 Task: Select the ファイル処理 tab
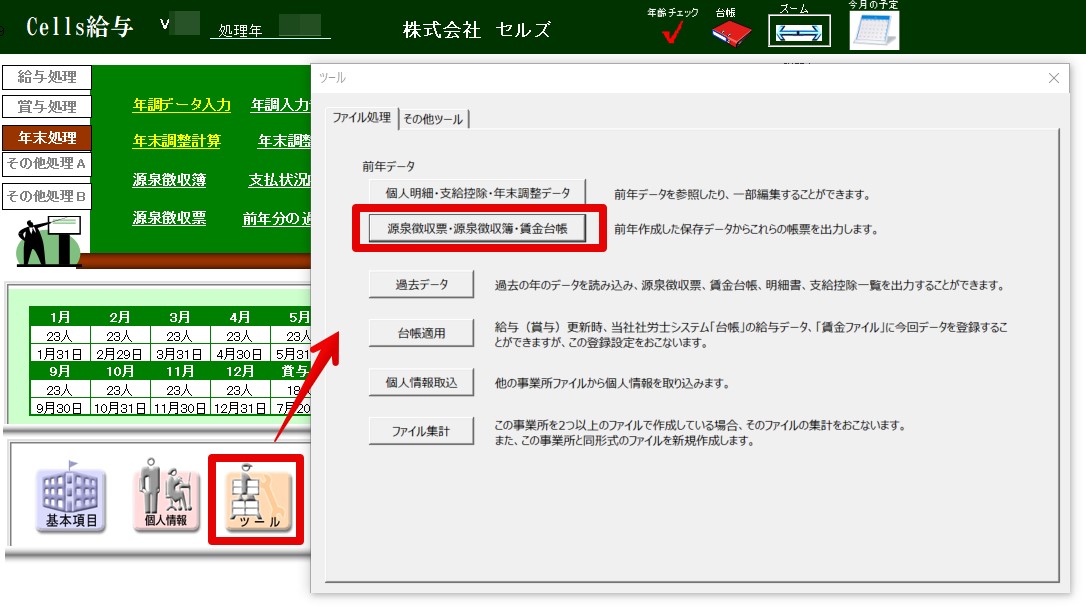(x=361, y=118)
